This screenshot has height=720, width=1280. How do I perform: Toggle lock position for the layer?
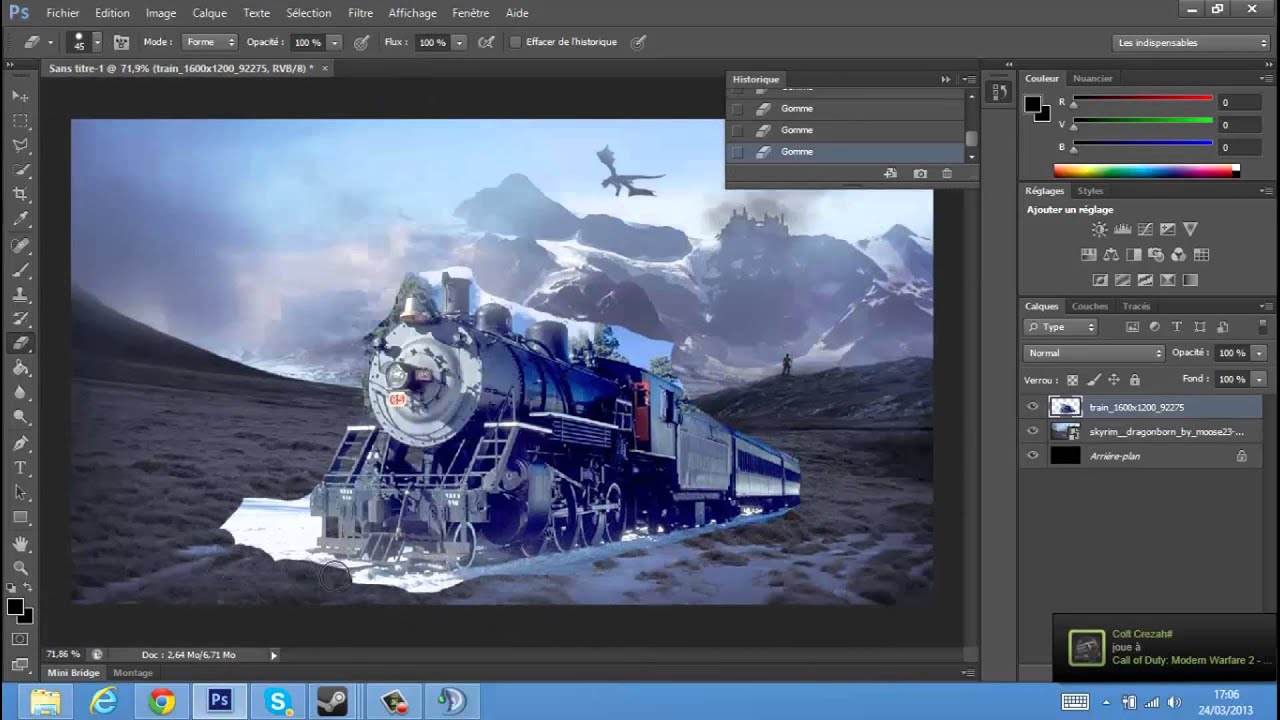pos(1114,380)
